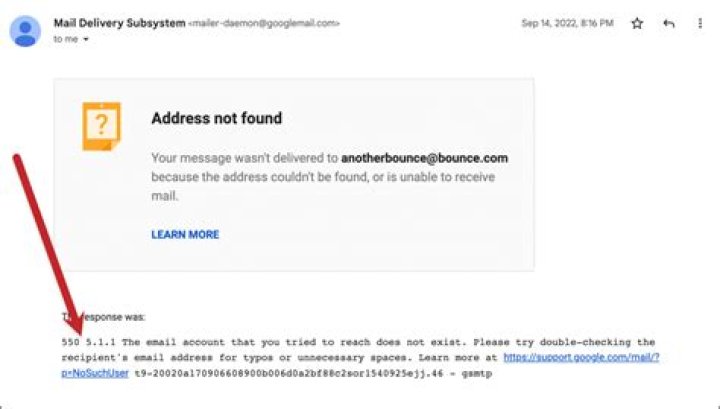Click the Sep 14, 2022 timestamp
Viewport: 720px width, 409px height.
pos(567,24)
